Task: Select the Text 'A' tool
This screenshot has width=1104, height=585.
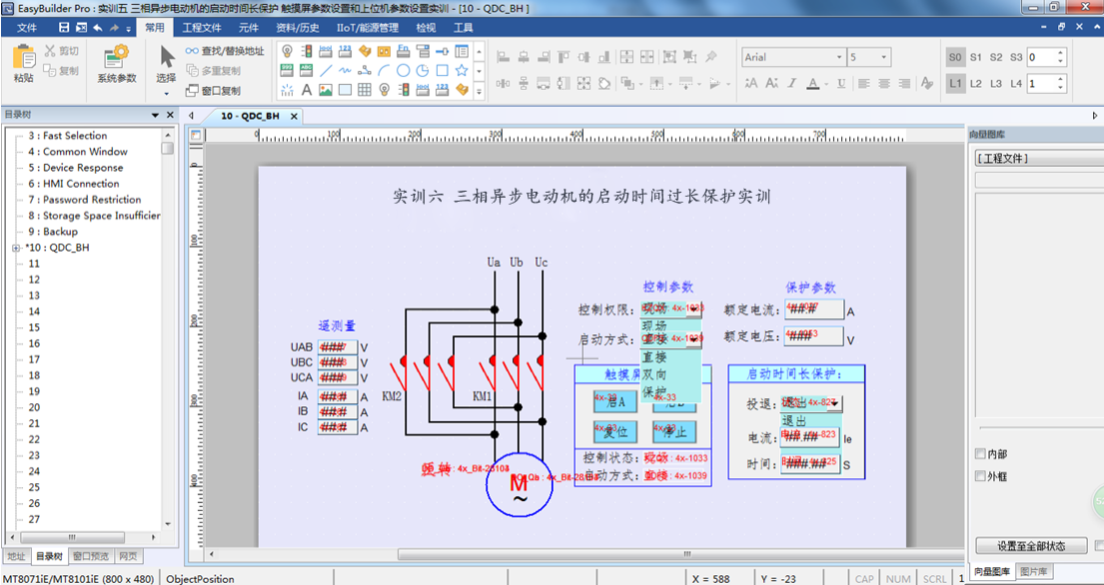Action: [306, 89]
